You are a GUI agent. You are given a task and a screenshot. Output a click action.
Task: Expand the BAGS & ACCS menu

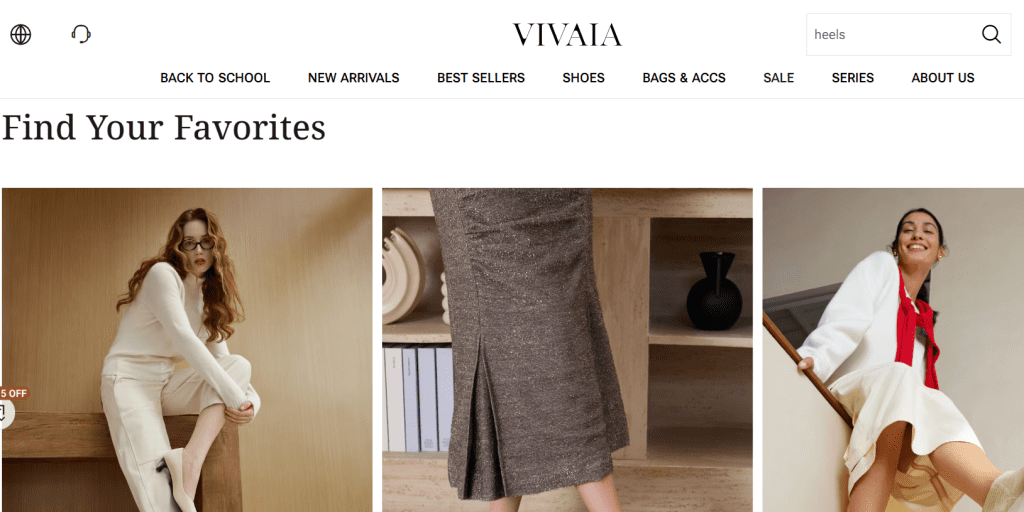tap(684, 78)
